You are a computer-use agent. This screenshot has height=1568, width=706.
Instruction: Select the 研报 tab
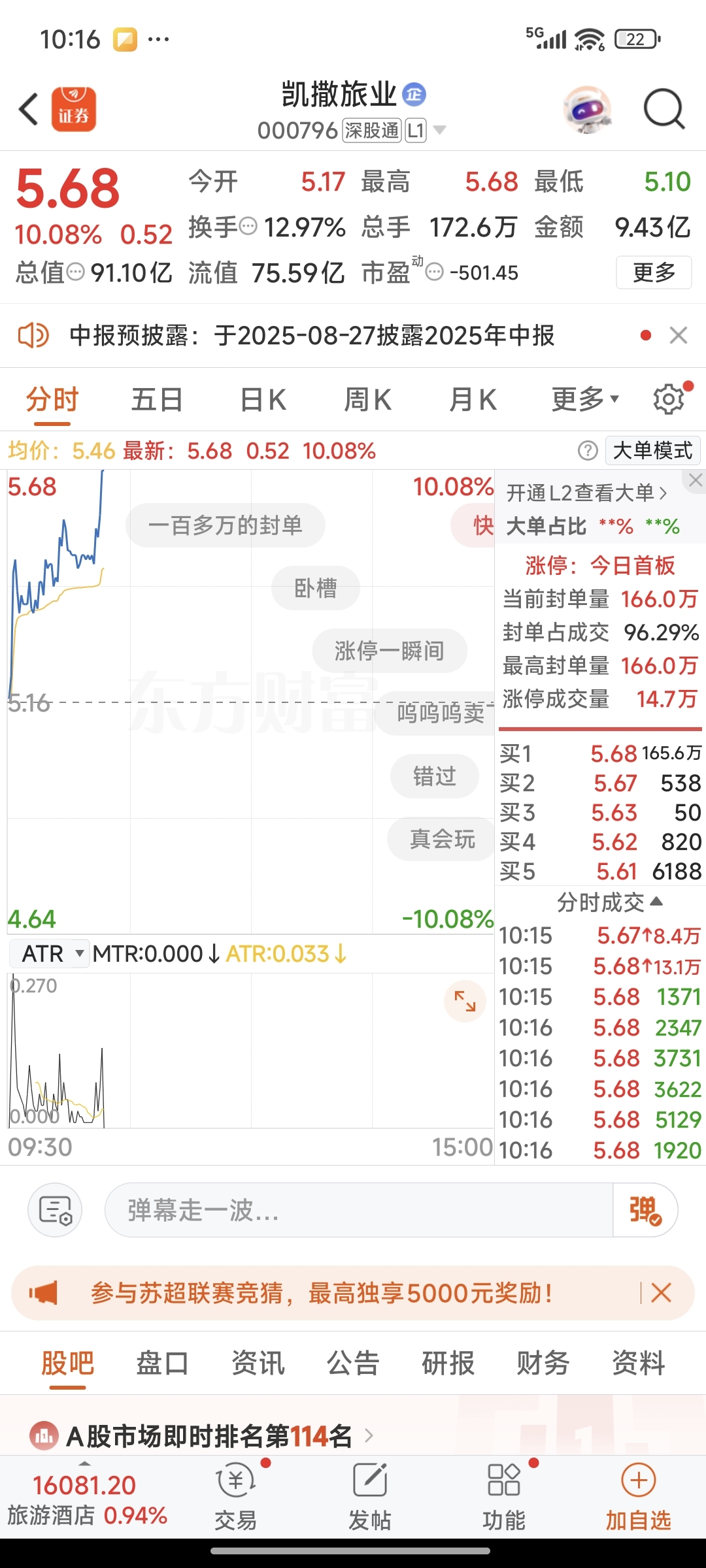coord(448,1364)
